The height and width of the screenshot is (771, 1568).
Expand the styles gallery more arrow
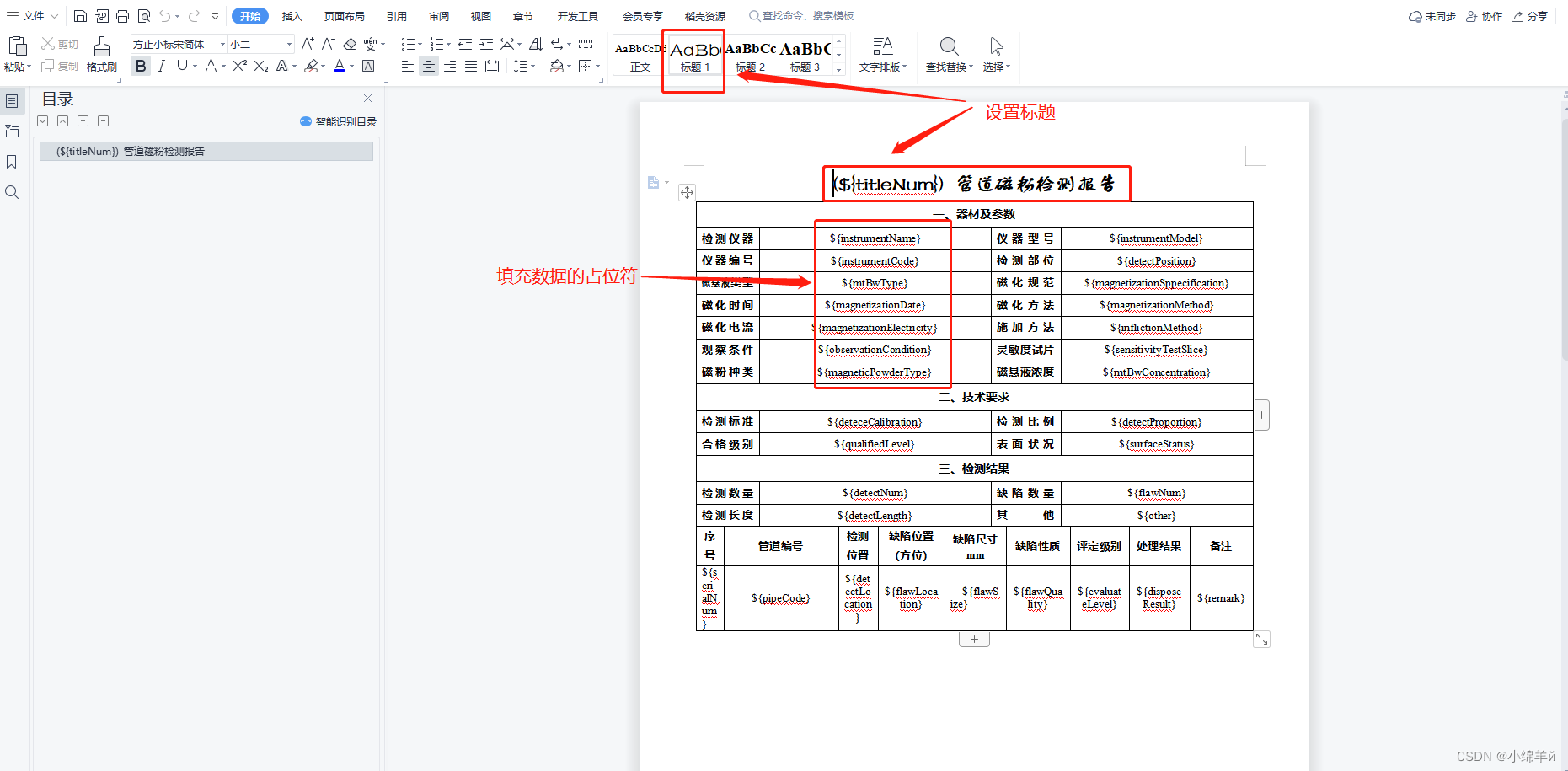click(838, 69)
